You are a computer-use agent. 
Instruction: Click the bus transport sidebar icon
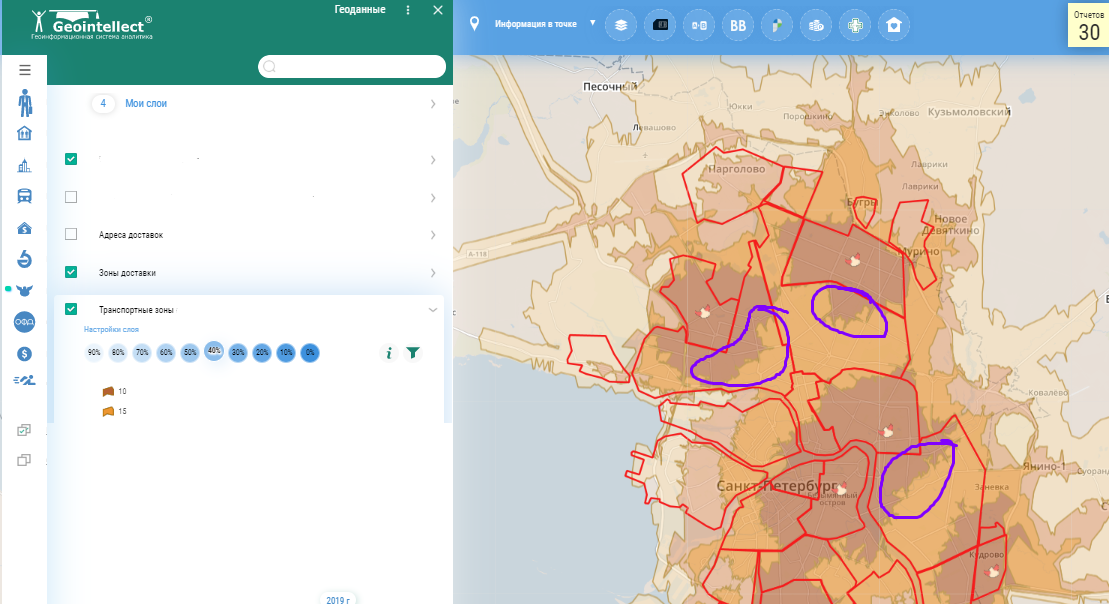point(25,196)
